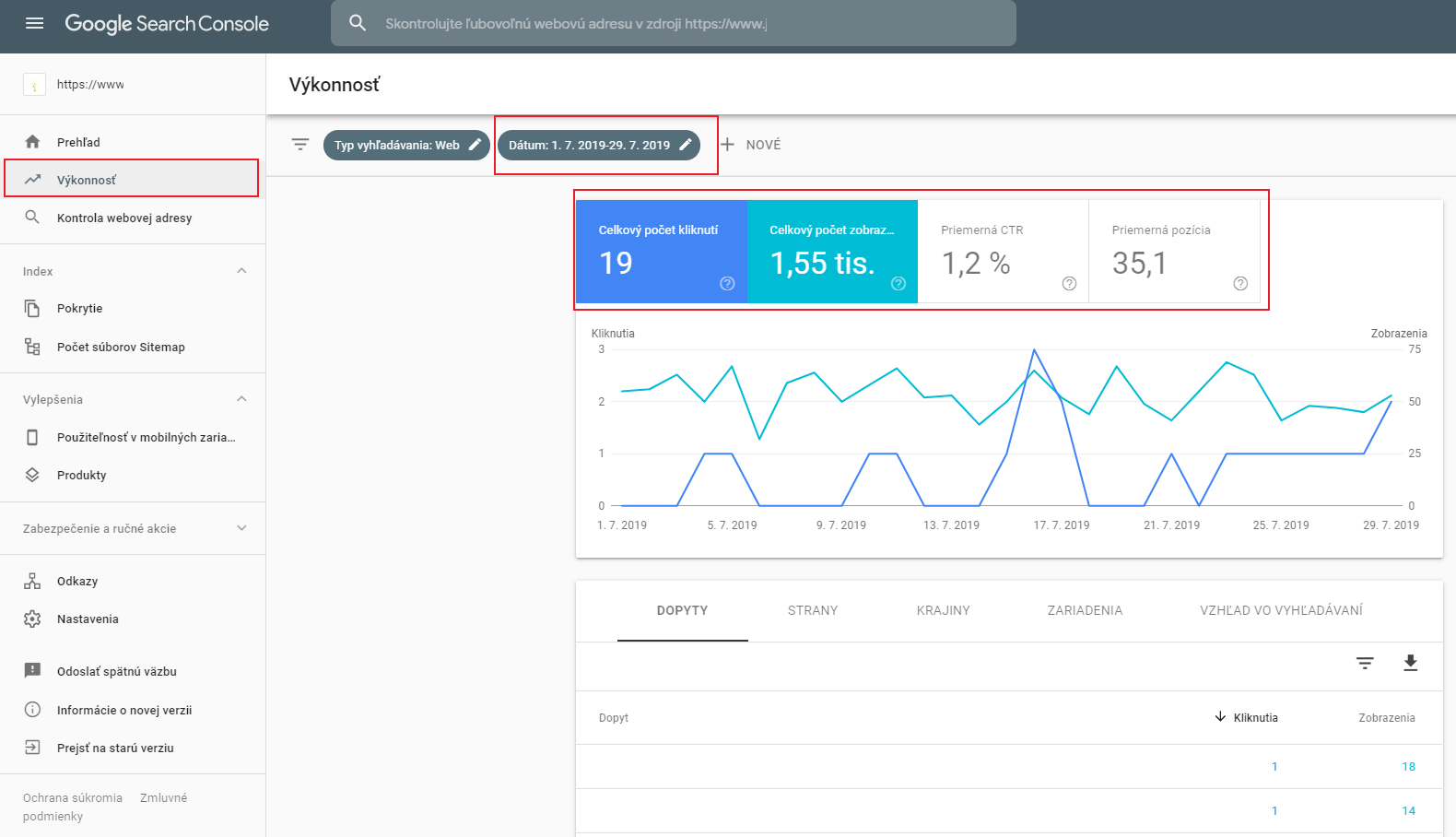Switch to the KRAJINY tab

944,610
